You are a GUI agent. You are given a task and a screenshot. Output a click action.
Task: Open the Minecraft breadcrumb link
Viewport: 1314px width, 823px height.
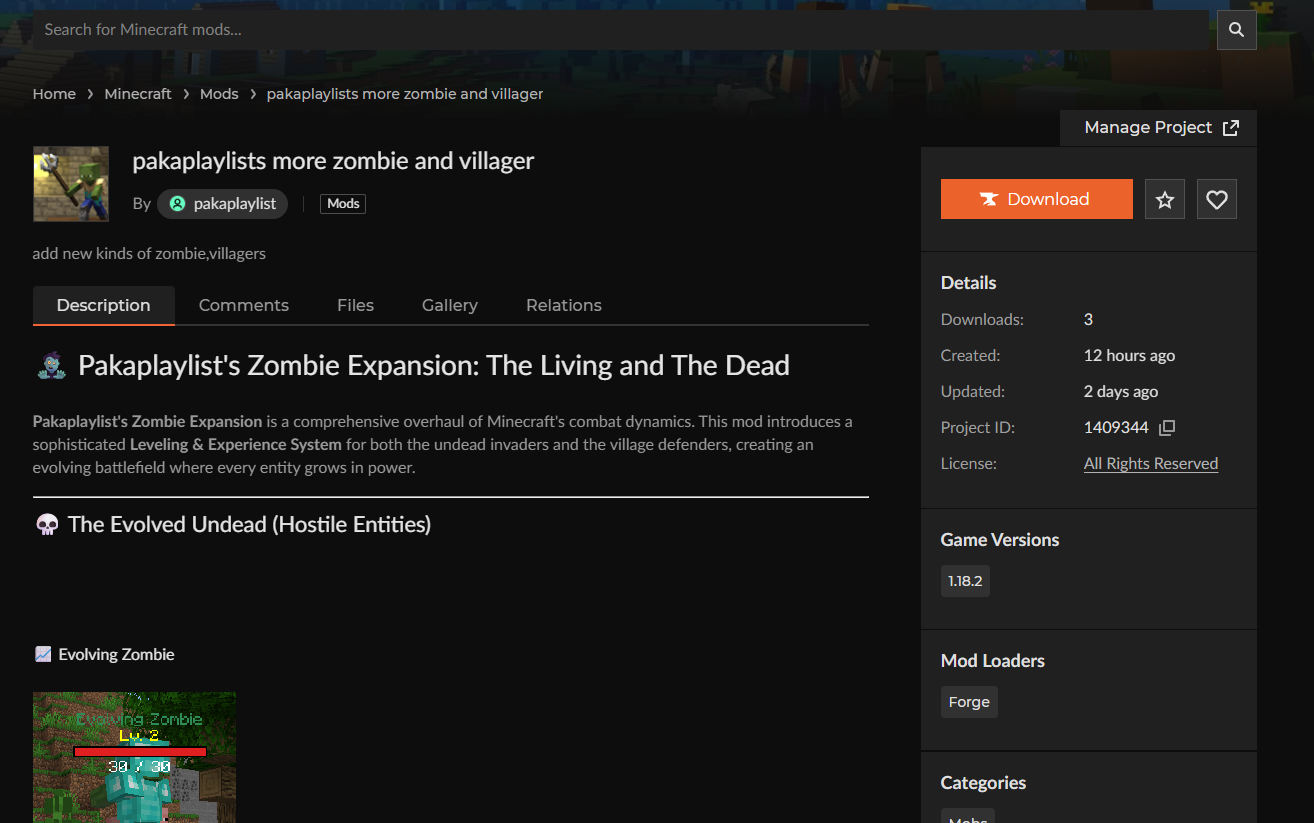[x=138, y=94]
